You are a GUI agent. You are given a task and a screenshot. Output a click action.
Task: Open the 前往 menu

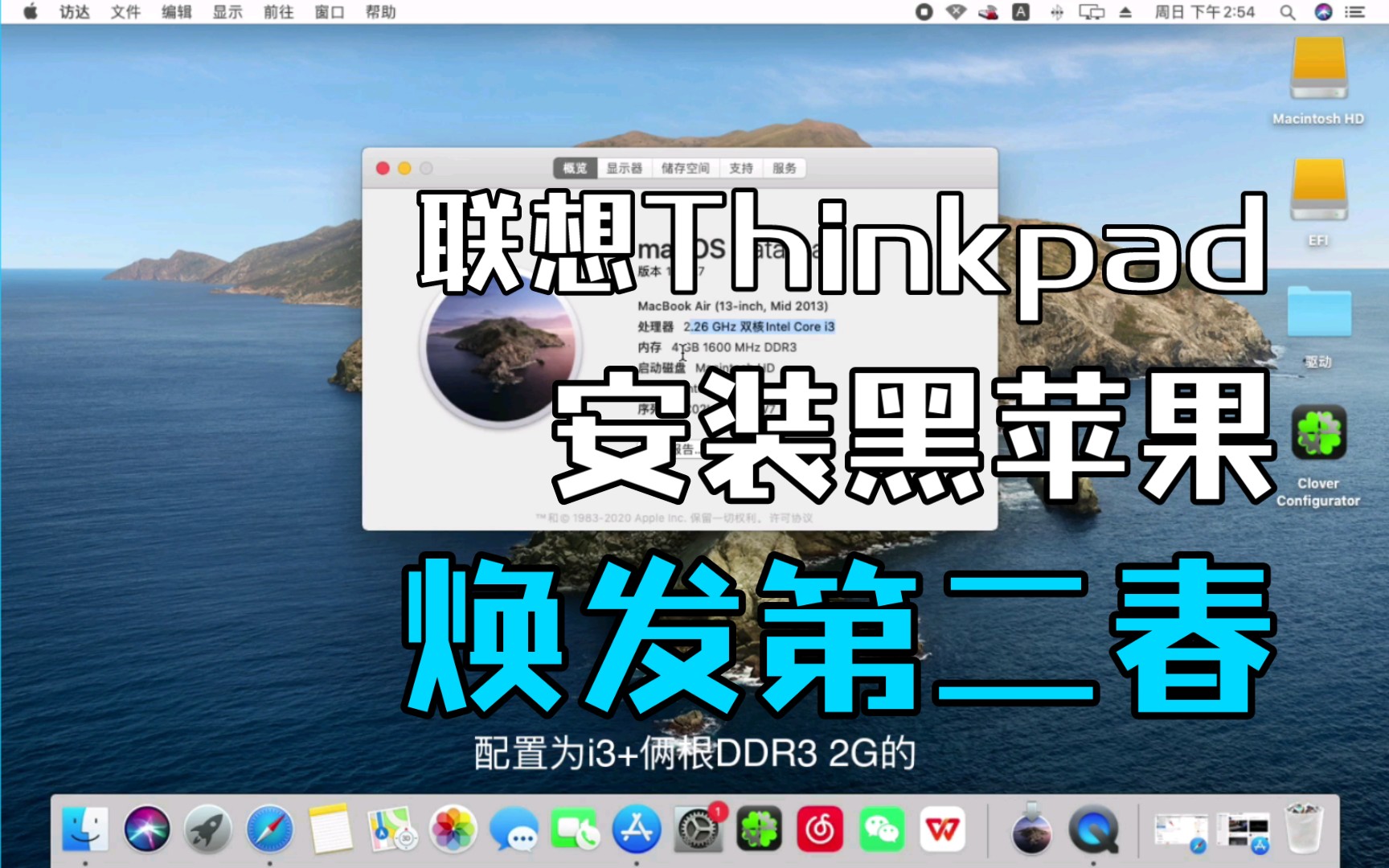point(278,12)
